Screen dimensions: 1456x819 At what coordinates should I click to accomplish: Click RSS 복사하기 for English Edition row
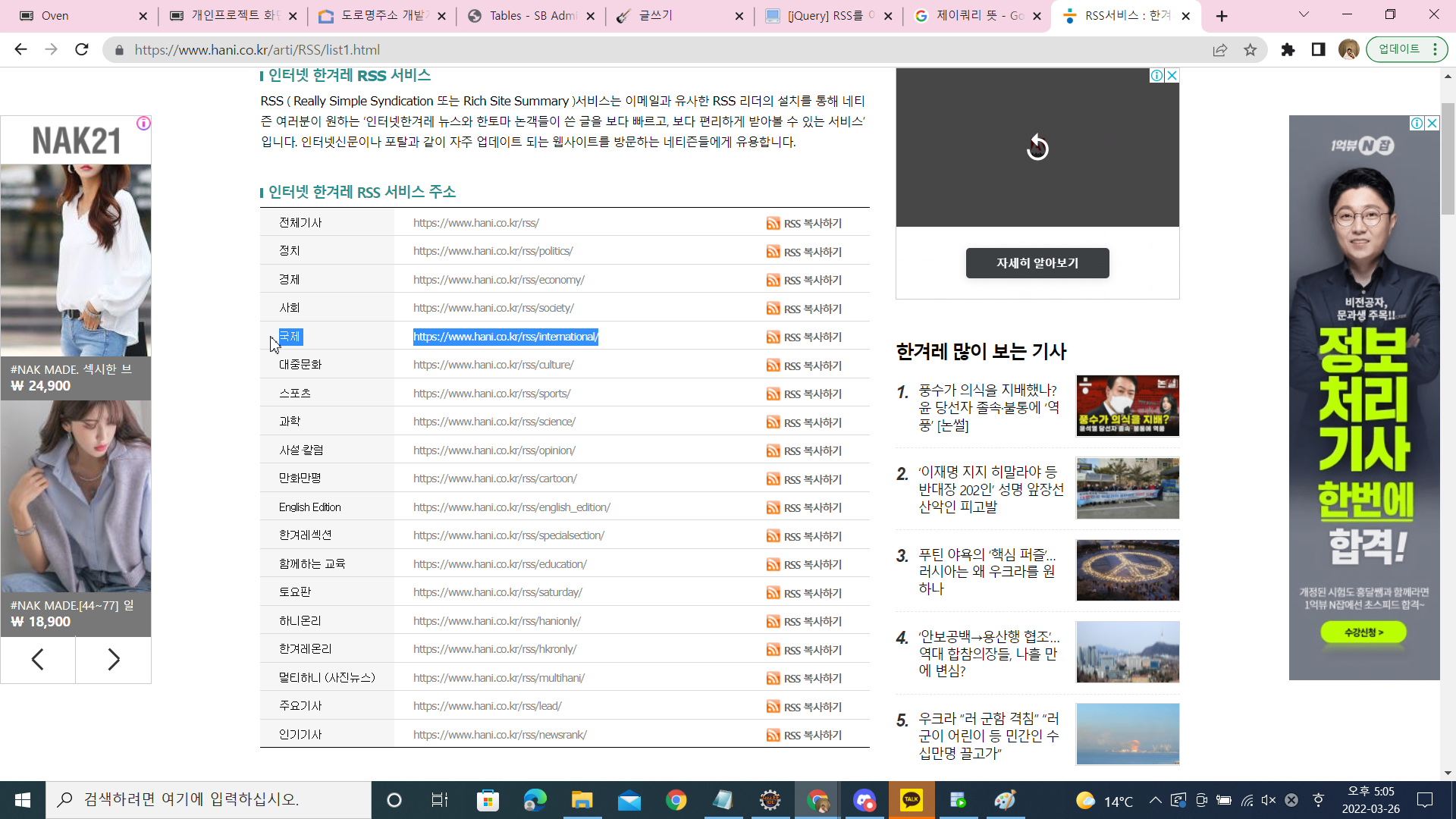[x=804, y=507]
